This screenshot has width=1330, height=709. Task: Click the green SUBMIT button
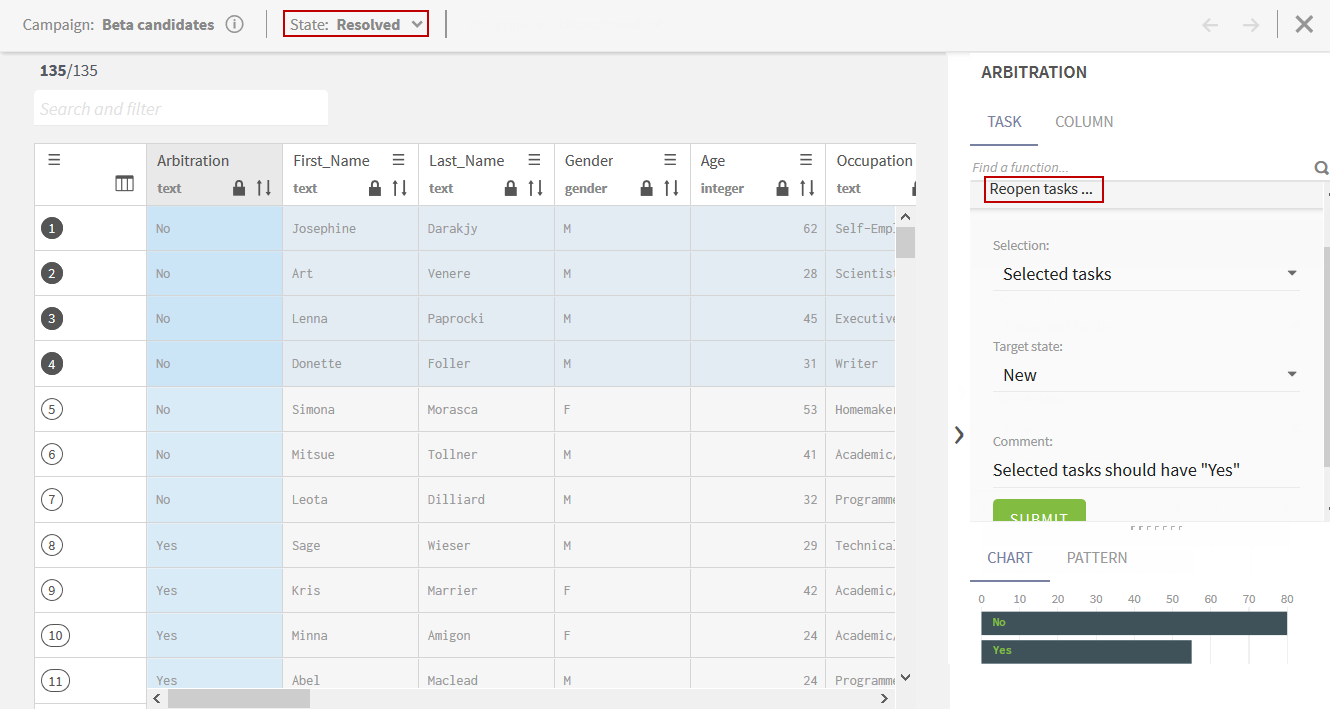click(1038, 512)
